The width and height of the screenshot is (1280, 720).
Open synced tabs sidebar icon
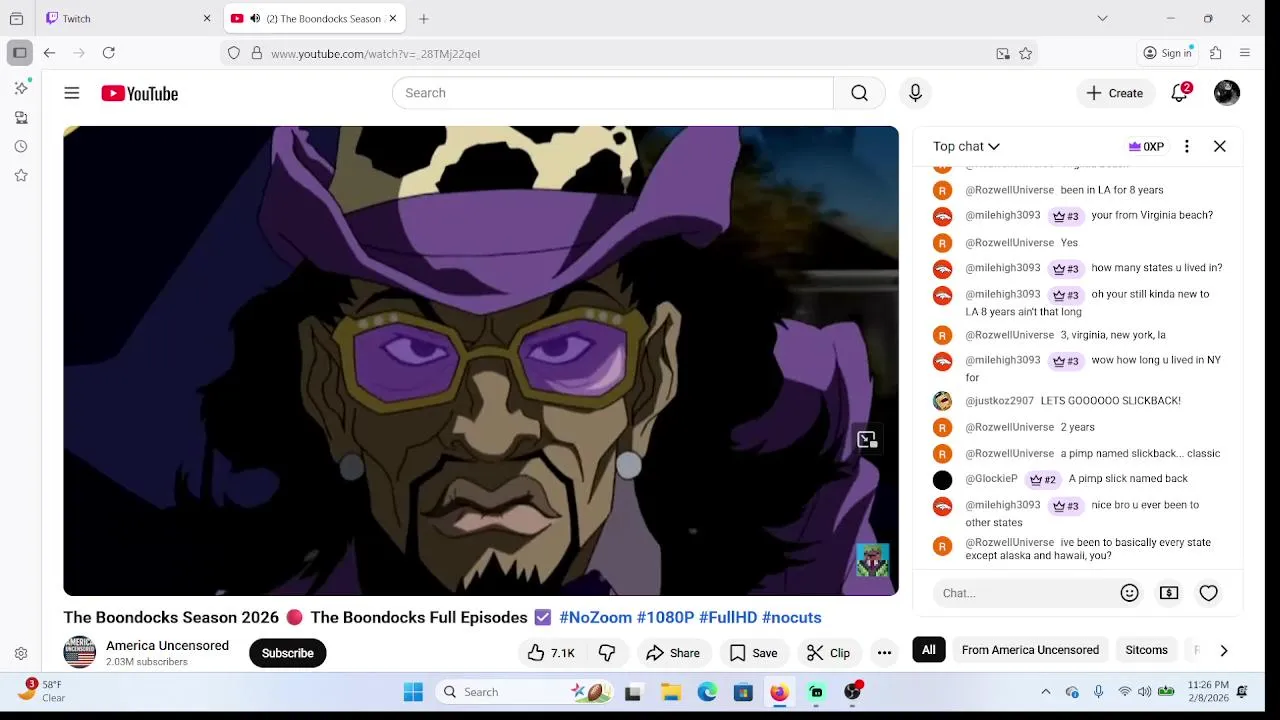21,117
